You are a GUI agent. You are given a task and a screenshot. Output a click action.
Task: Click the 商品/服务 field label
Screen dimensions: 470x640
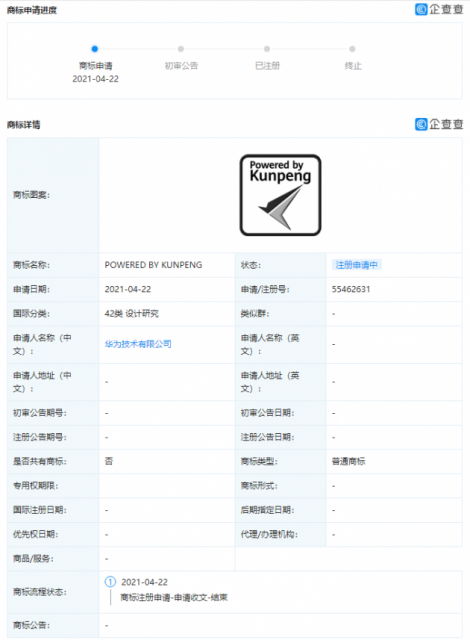pyautogui.click(x=33, y=558)
